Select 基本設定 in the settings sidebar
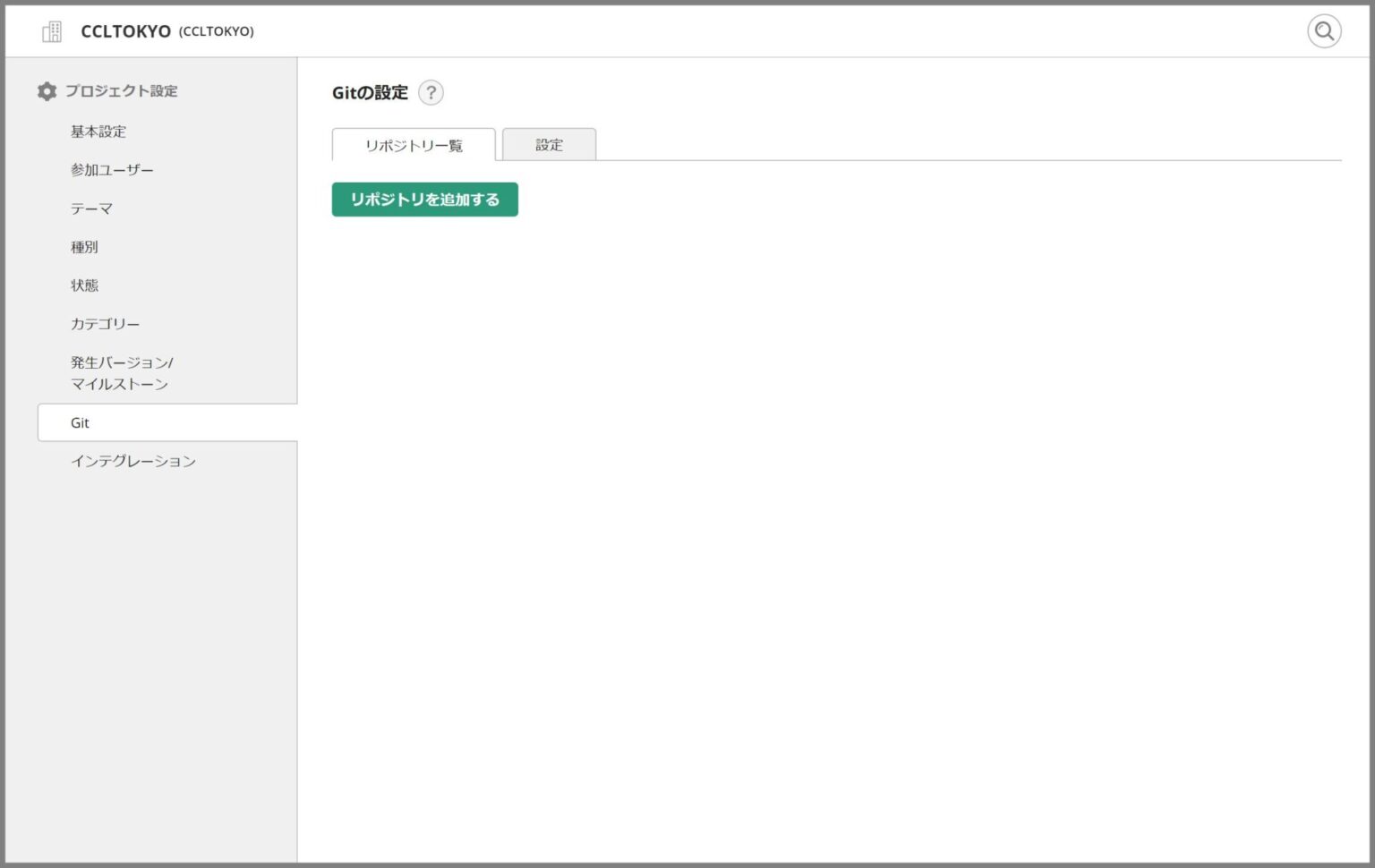 pyautogui.click(x=98, y=131)
